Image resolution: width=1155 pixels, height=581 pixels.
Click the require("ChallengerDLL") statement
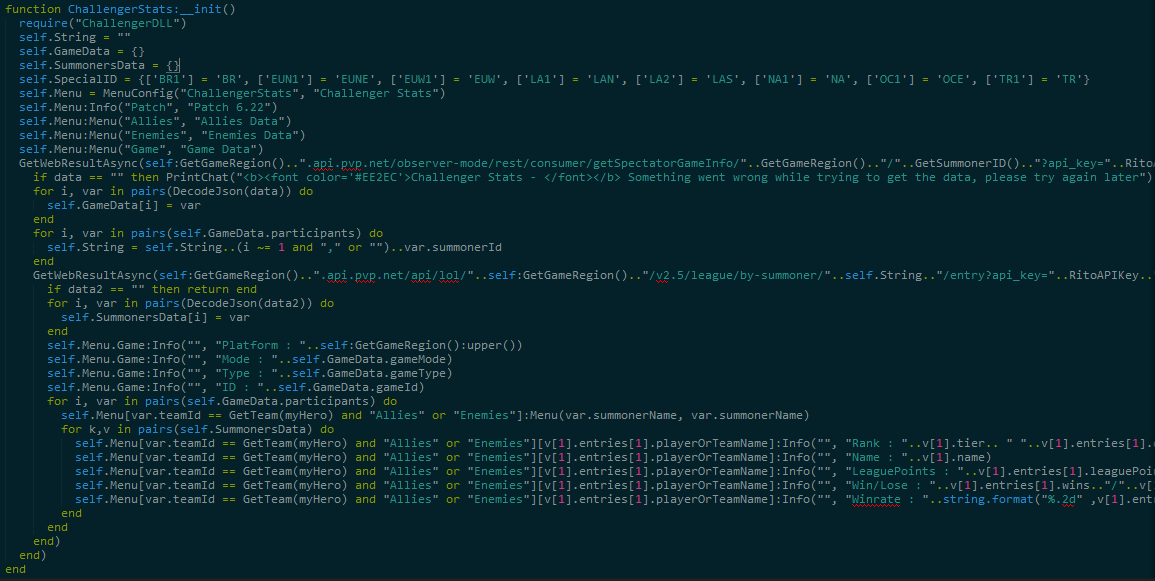coord(102,23)
